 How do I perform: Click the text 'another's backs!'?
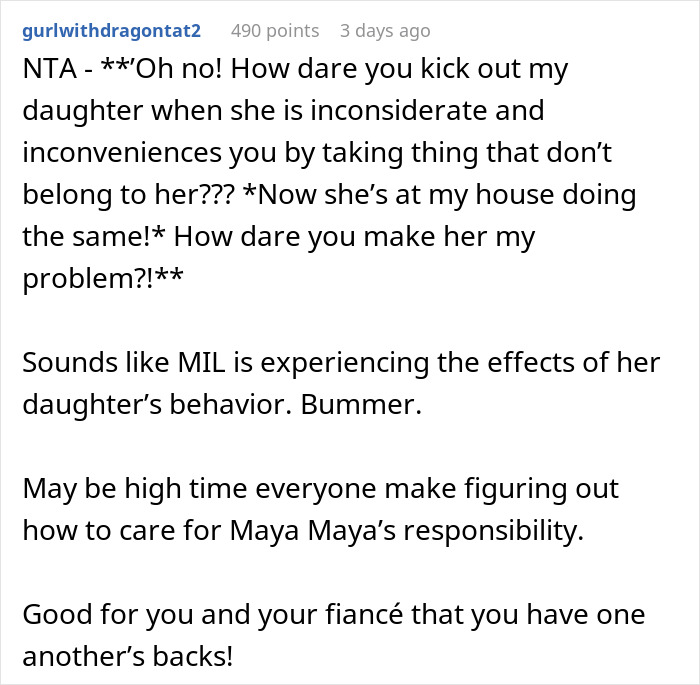pos(128,656)
